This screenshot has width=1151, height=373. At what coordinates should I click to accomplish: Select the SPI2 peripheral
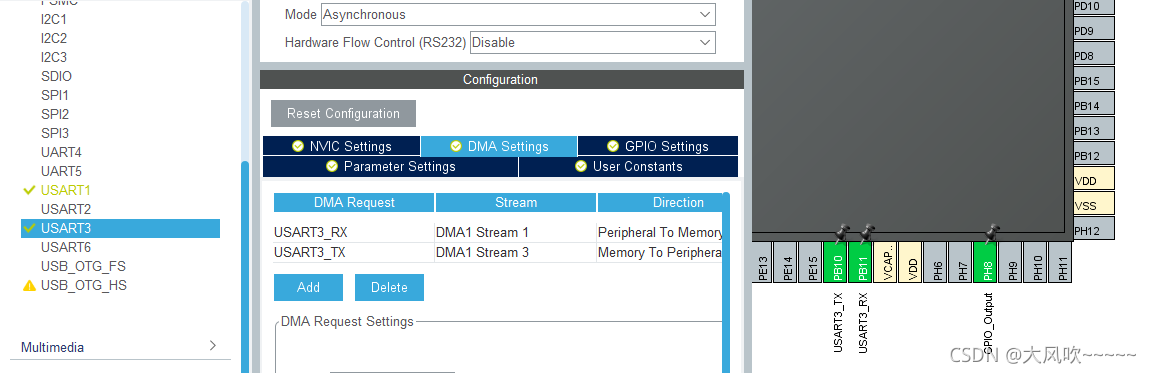click(55, 115)
